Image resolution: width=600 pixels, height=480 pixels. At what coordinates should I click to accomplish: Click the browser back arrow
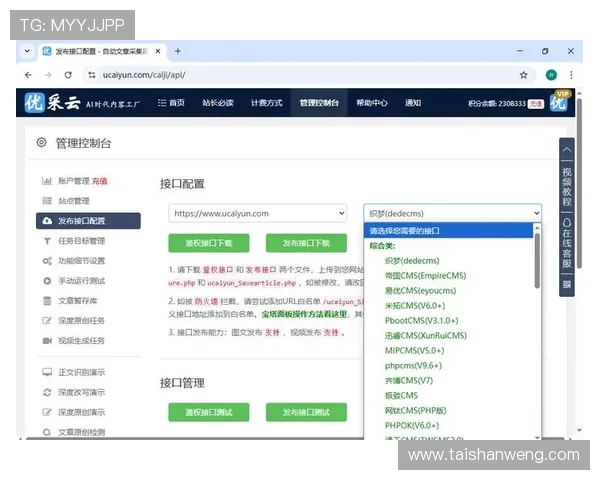[28, 75]
